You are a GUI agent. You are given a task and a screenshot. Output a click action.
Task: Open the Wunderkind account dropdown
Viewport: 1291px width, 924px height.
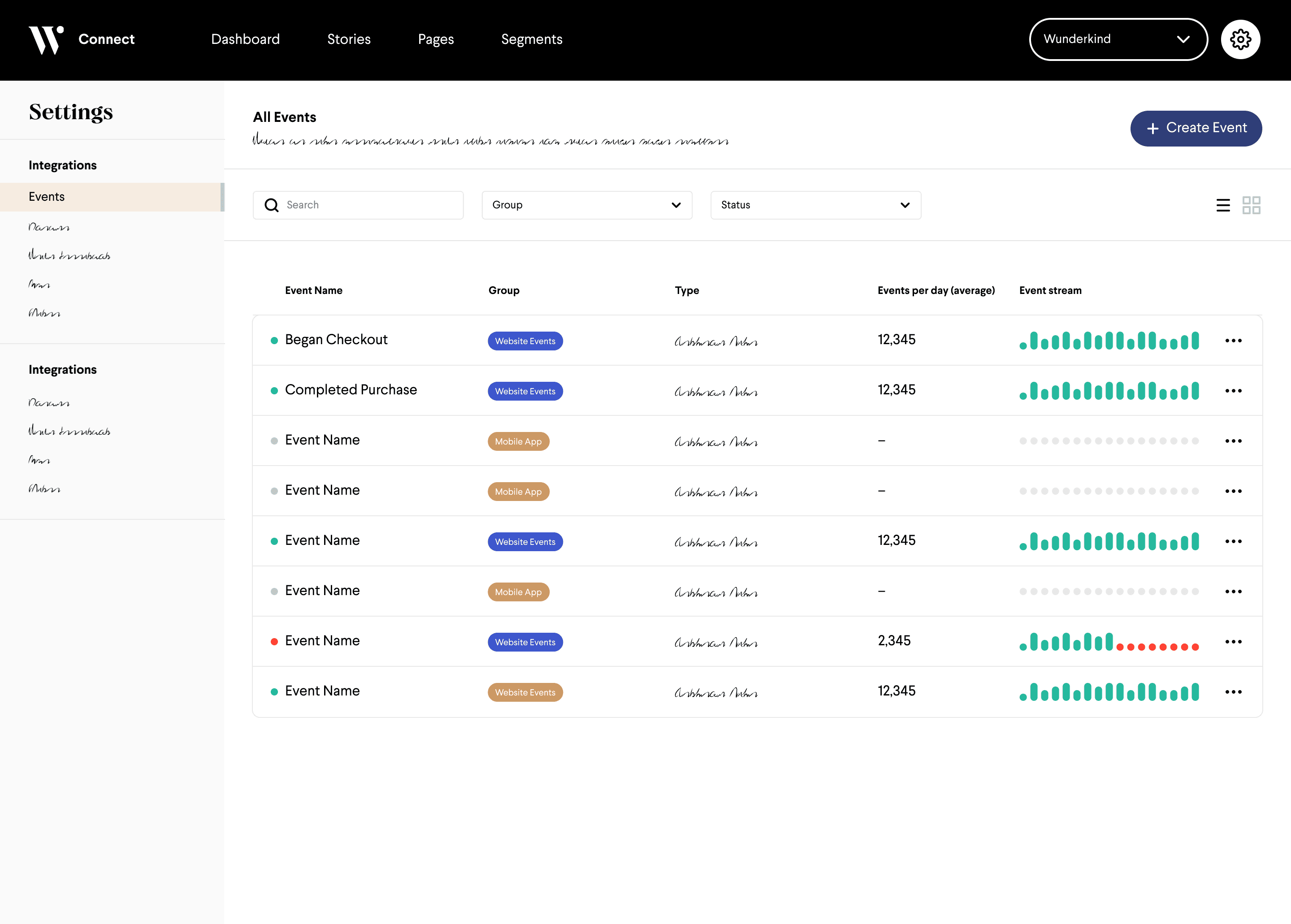[x=1118, y=39]
